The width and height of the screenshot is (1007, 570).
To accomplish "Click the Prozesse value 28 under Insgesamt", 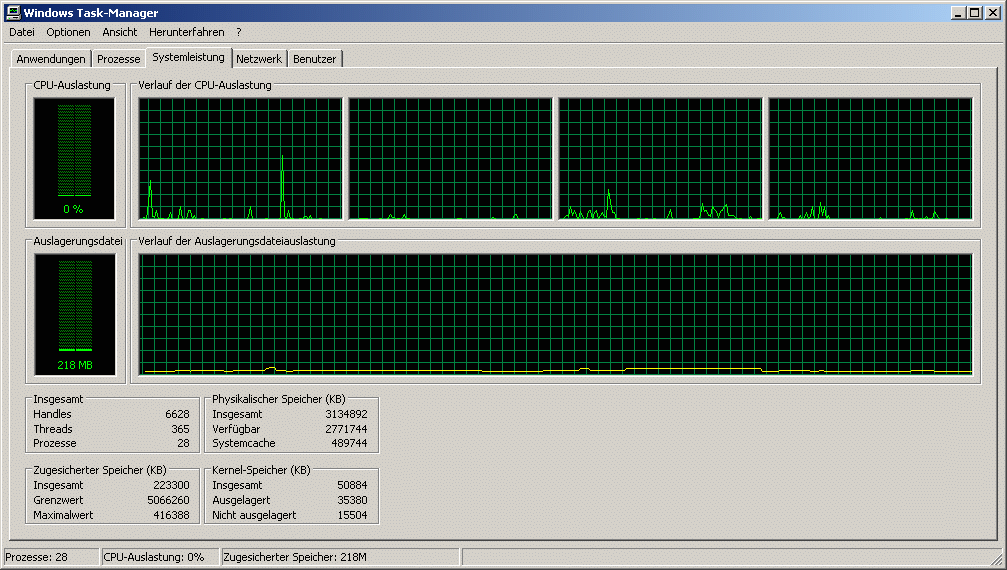I will pyautogui.click(x=184, y=444).
